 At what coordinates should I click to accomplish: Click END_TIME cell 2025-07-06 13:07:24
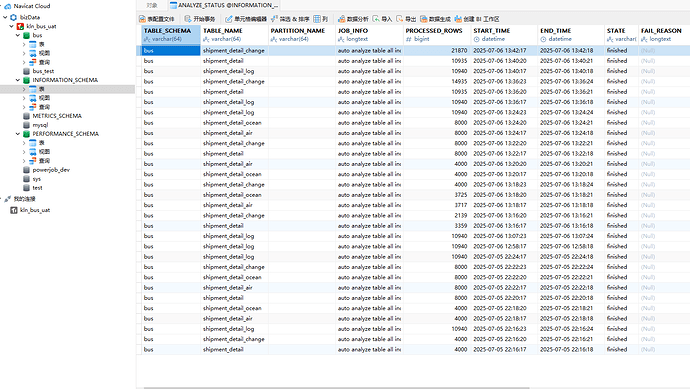(x=571, y=236)
